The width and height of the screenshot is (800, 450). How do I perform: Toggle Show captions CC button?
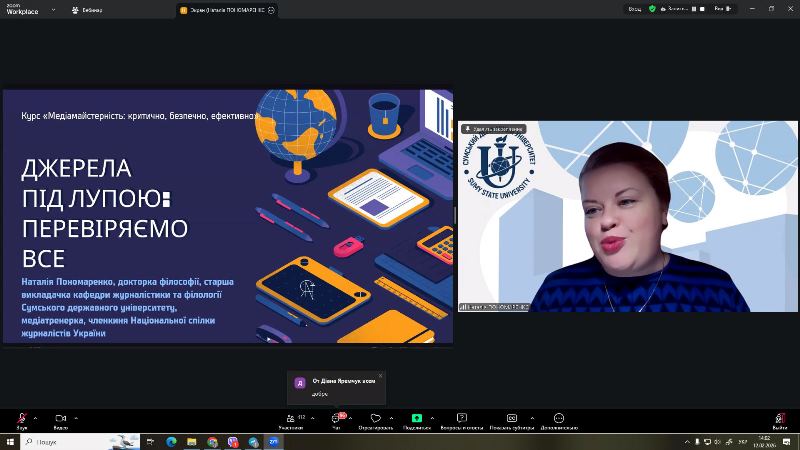pyautogui.click(x=511, y=418)
